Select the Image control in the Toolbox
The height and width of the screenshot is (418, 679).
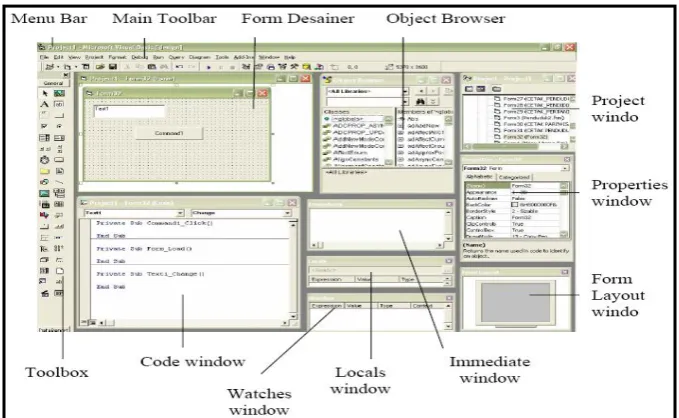point(45,193)
